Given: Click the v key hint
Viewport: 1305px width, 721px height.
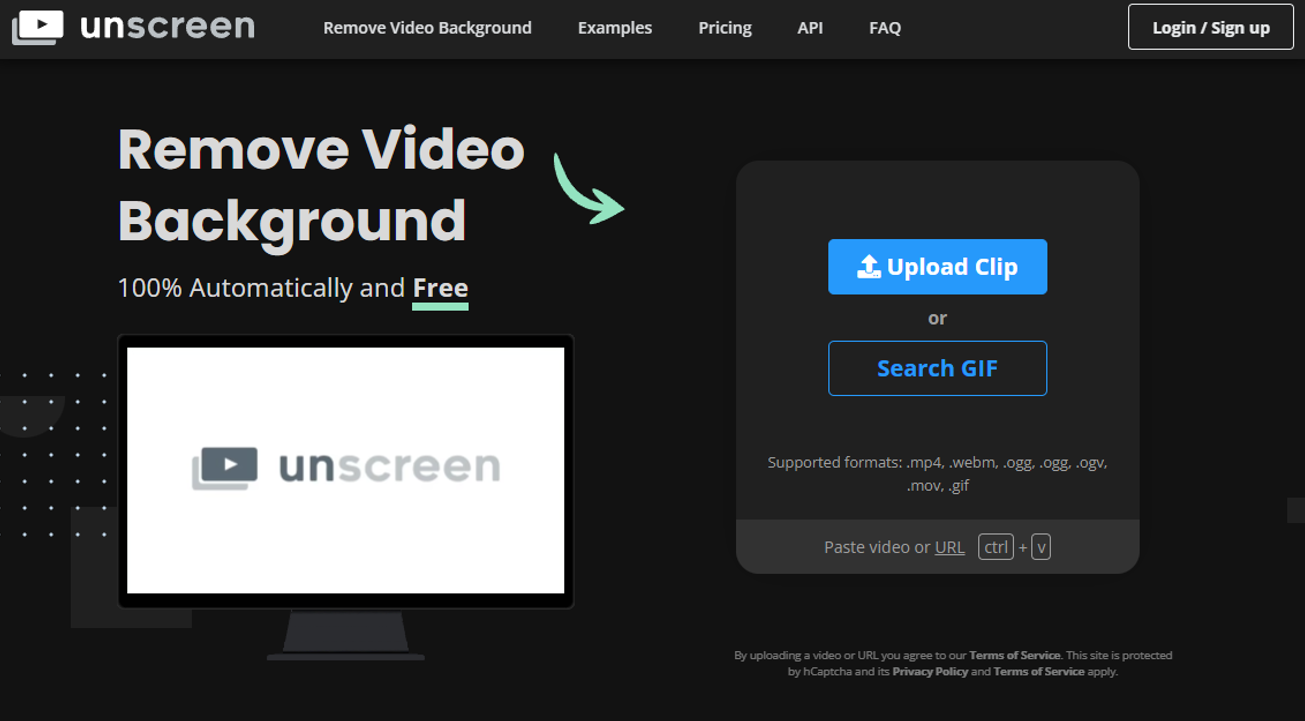Looking at the screenshot, I should click(1041, 547).
